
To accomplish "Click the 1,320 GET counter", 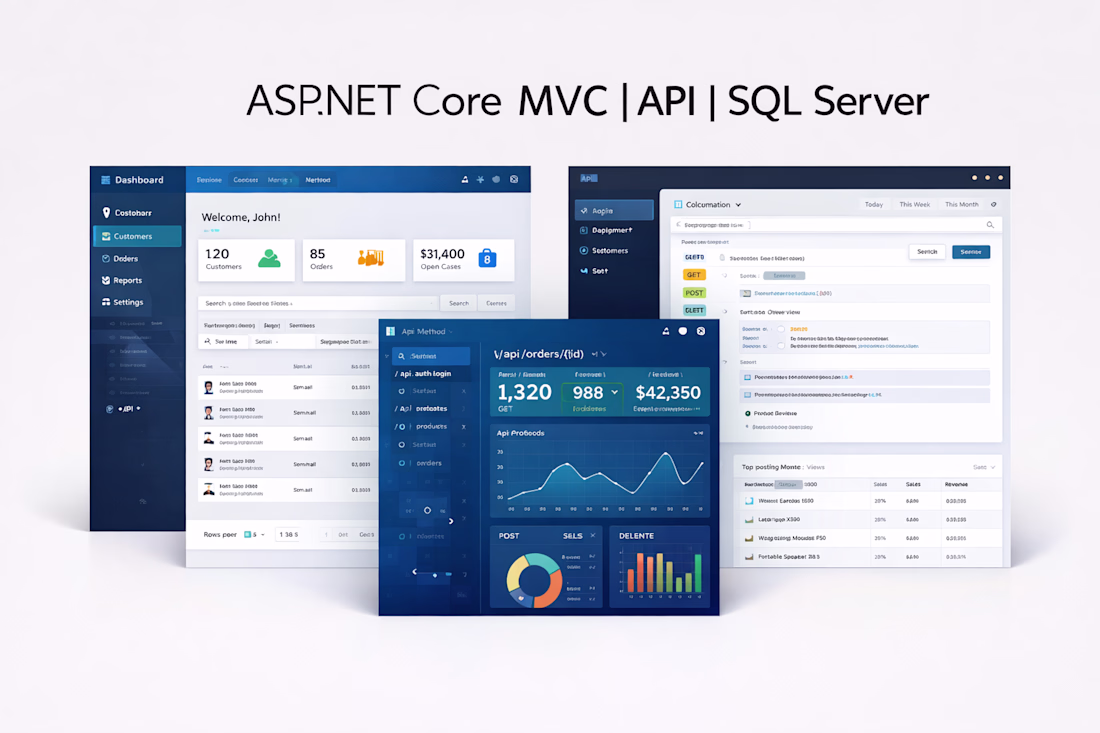I will (x=524, y=393).
